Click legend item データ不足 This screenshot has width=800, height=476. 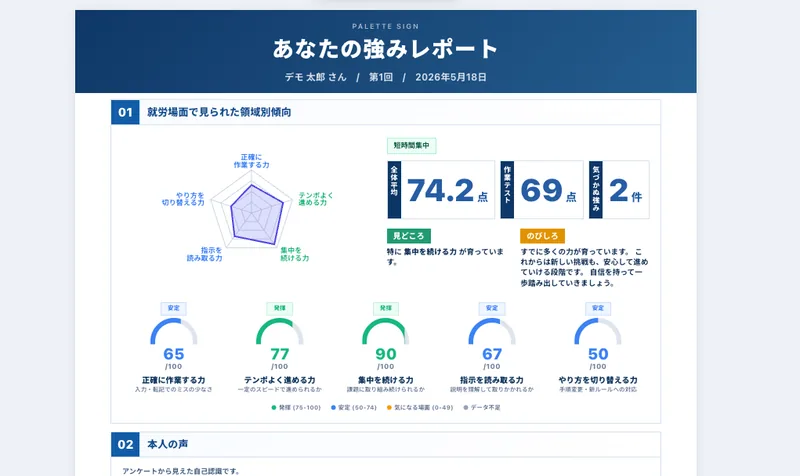[x=482, y=408]
